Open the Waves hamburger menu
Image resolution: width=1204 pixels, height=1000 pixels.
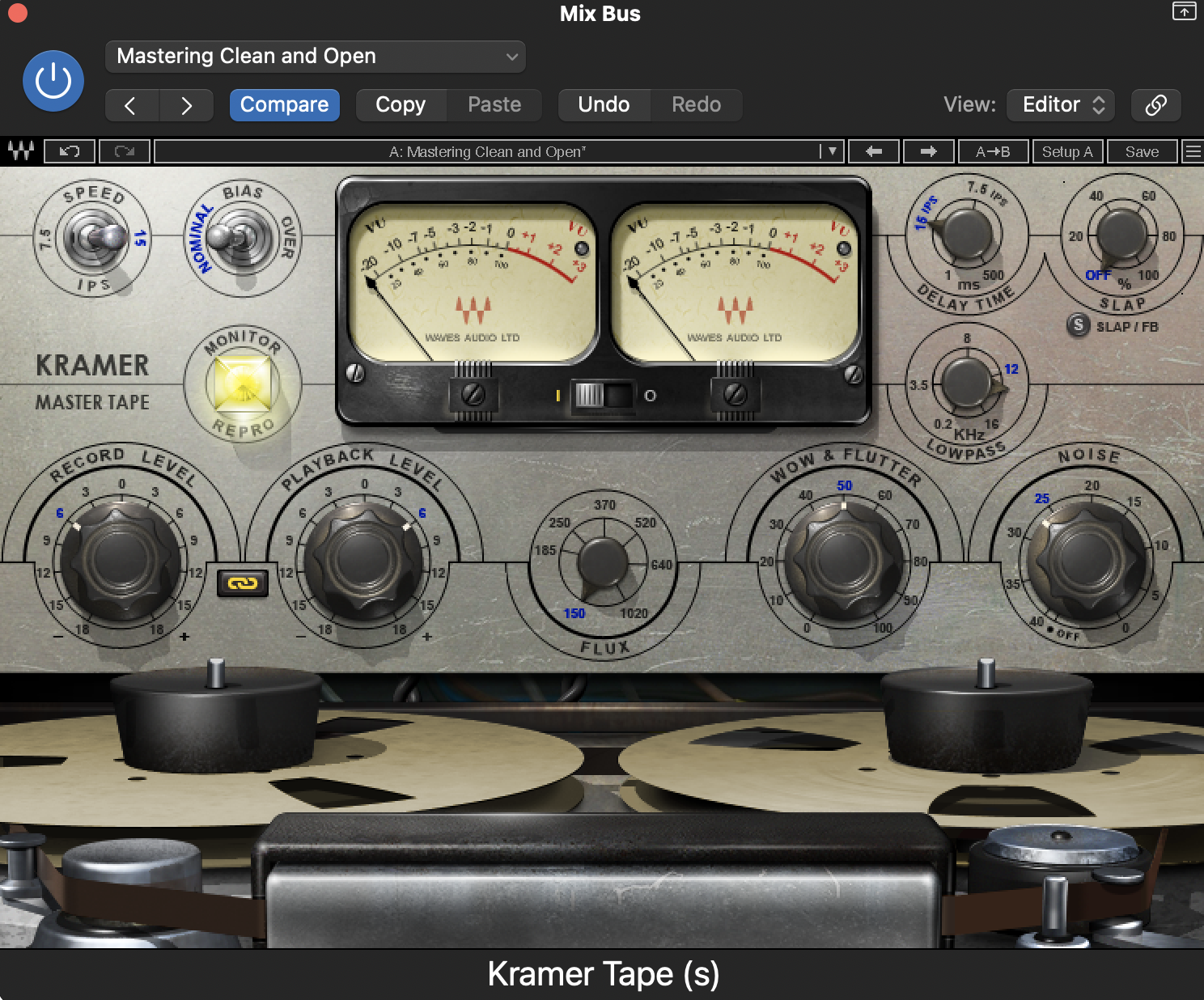point(1193,151)
